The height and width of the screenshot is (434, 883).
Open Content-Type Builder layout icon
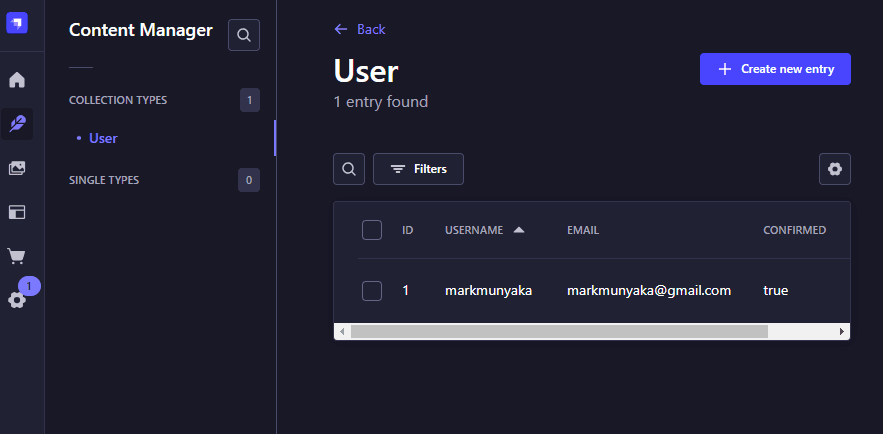click(17, 212)
